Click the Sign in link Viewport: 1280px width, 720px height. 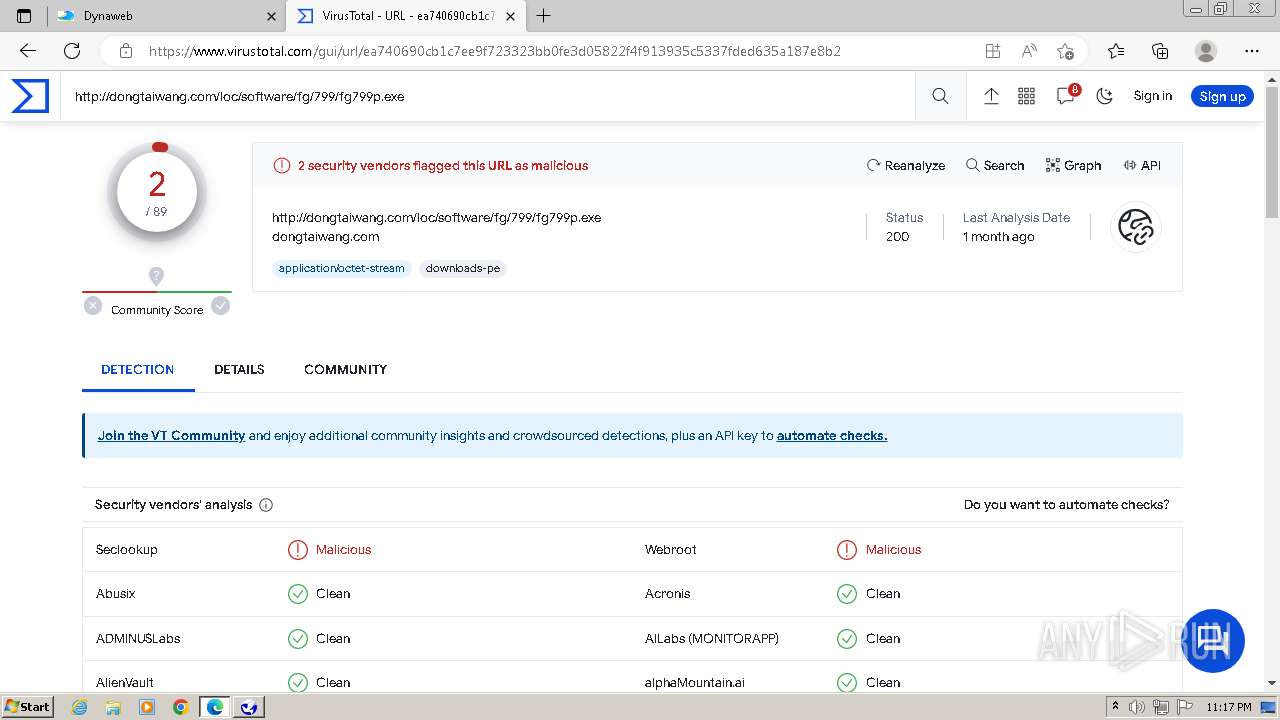(1152, 96)
